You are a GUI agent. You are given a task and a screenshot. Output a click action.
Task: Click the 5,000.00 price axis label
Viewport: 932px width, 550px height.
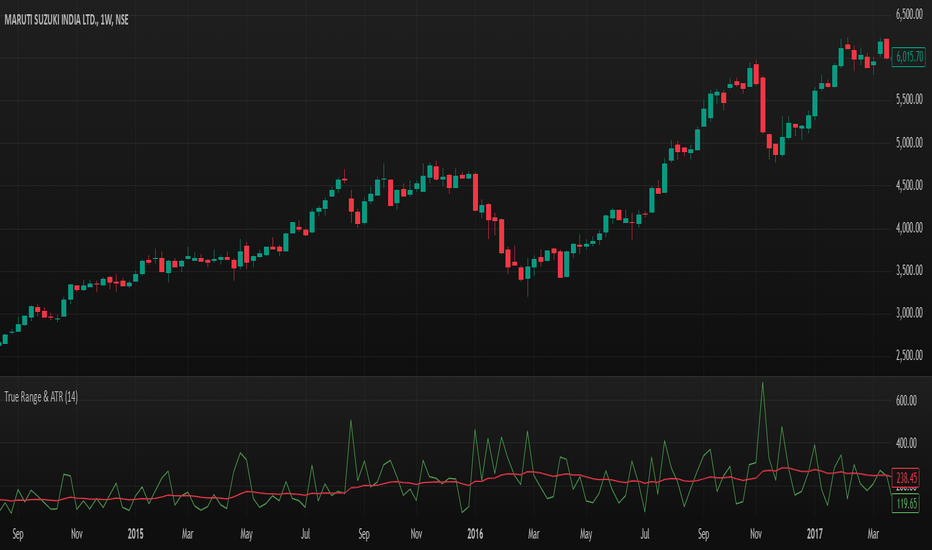pos(909,143)
